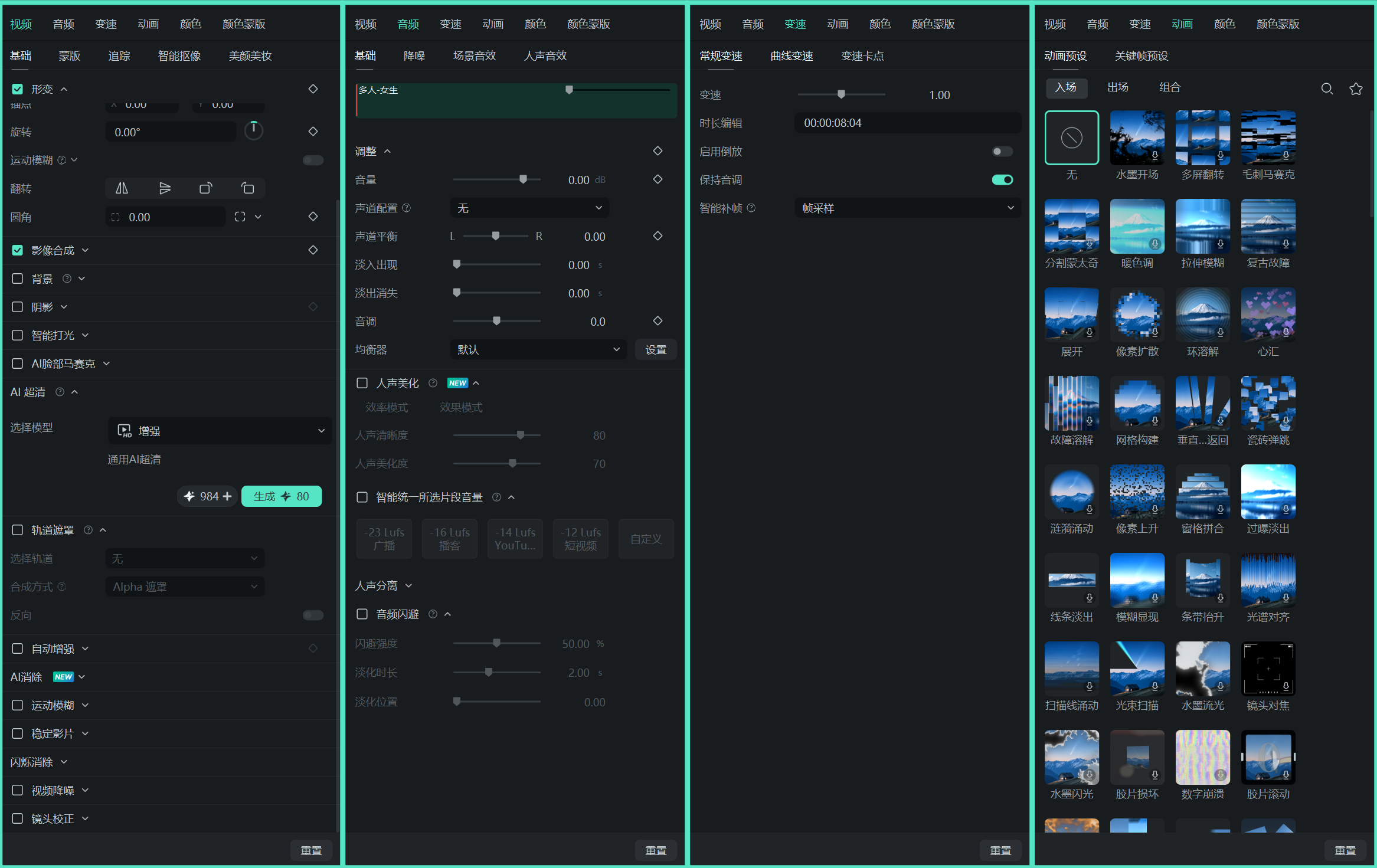The image size is (1377, 868).
Task: Add keyframe for 音量 volume
Action: (658, 179)
